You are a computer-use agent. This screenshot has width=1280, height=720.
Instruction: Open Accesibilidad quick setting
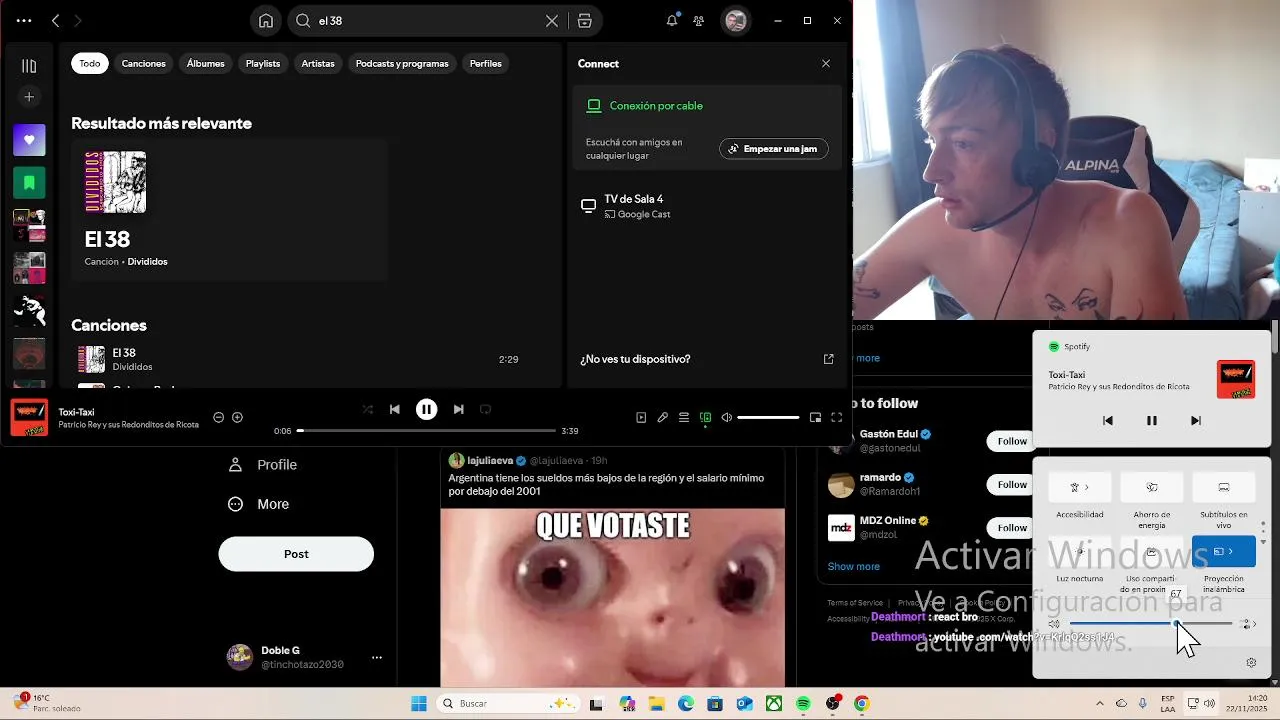pos(1080,487)
